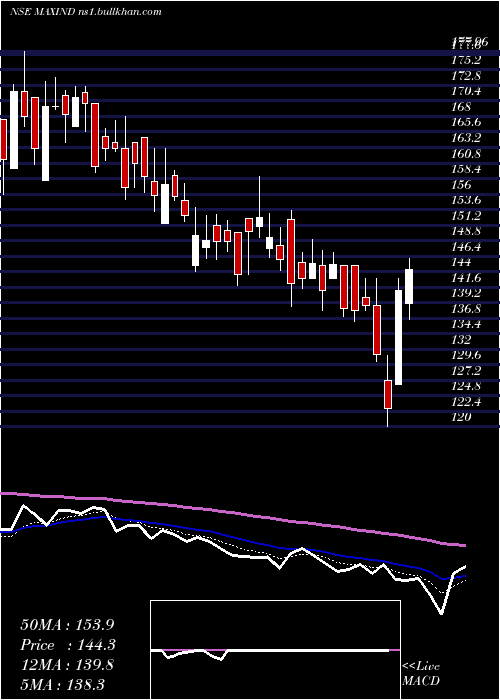
Task: Click the 124.8 price axis label
Action: [x=466, y=386]
